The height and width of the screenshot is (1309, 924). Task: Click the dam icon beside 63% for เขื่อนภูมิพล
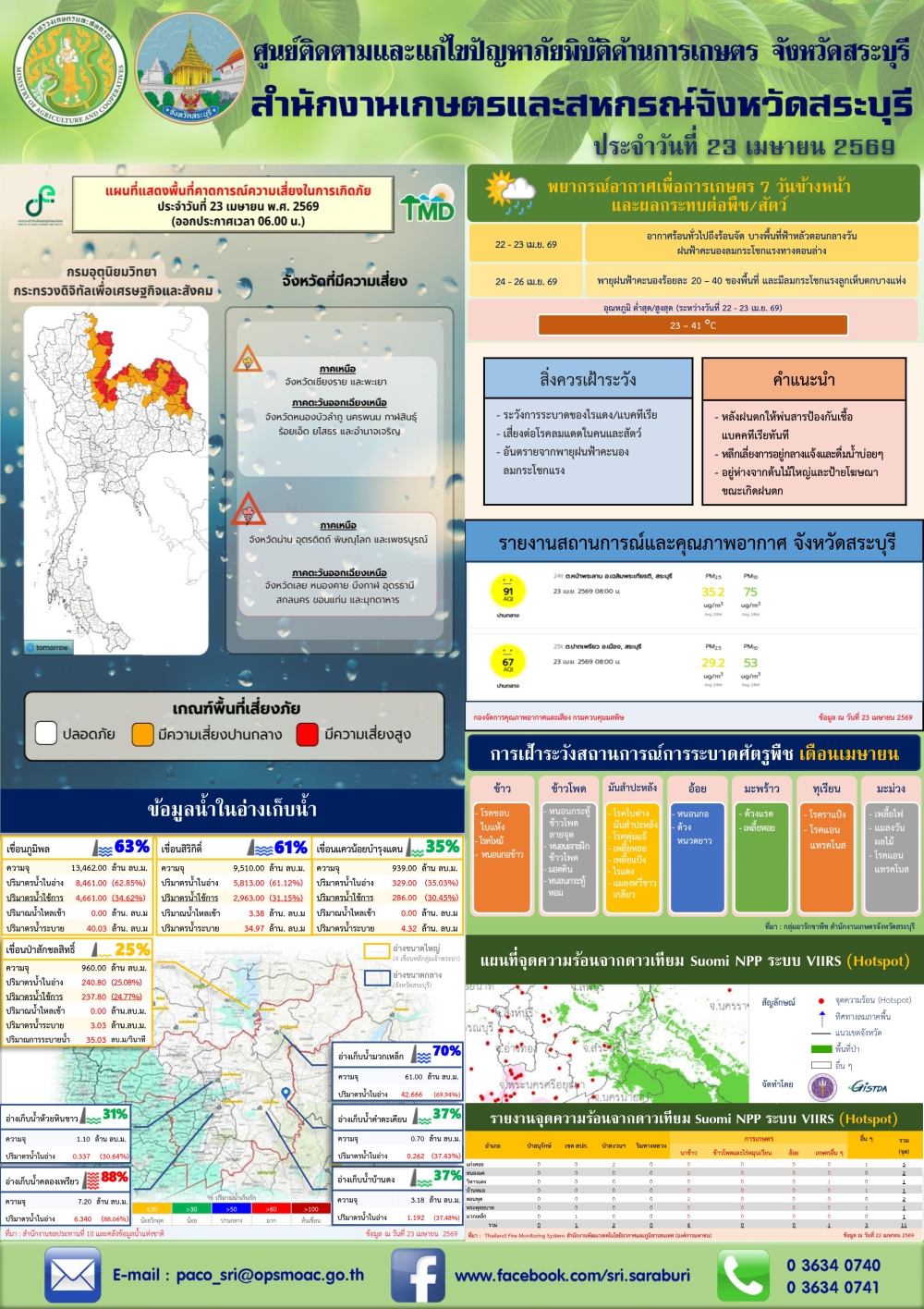pos(103,848)
